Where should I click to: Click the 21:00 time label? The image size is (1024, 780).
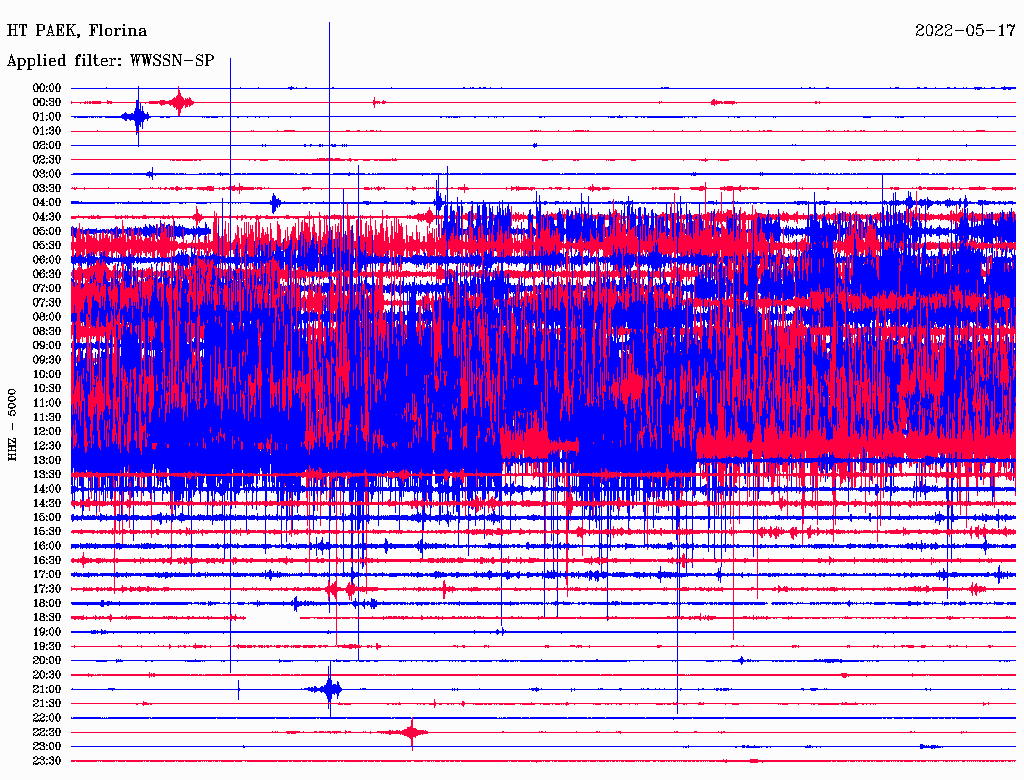(x=47, y=689)
